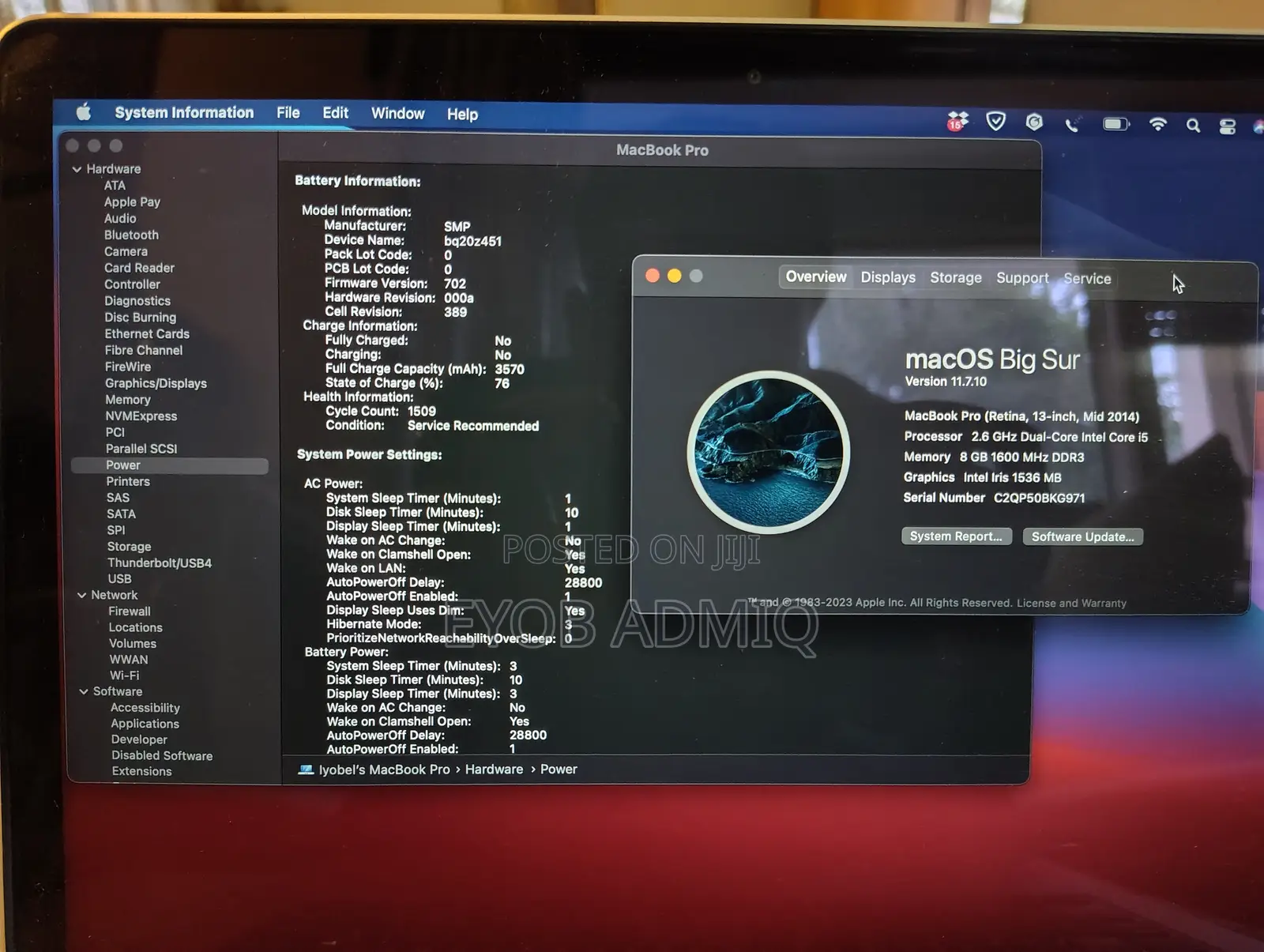
Task: Select ATA in the sidebar
Action: [115, 186]
